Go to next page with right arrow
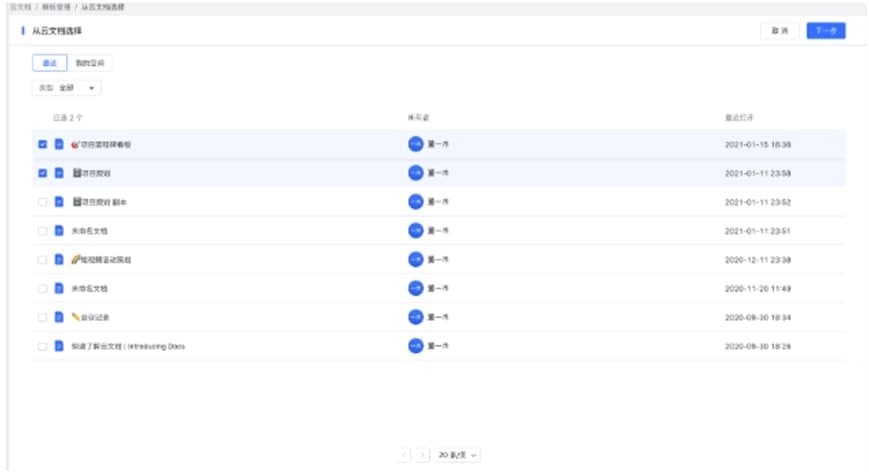Image resolution: width=869 pixels, height=473 pixels. point(423,455)
